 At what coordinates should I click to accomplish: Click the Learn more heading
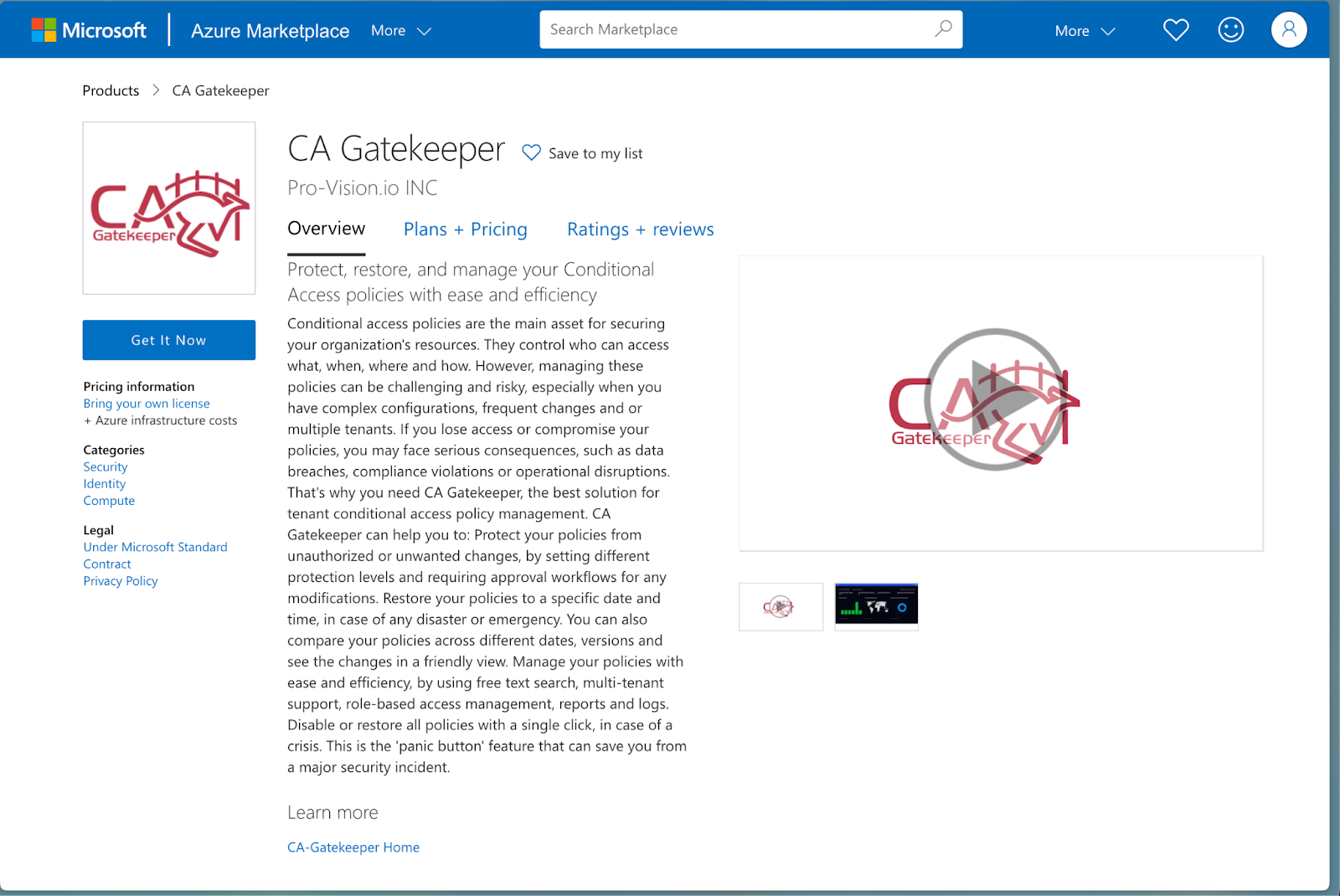click(332, 812)
